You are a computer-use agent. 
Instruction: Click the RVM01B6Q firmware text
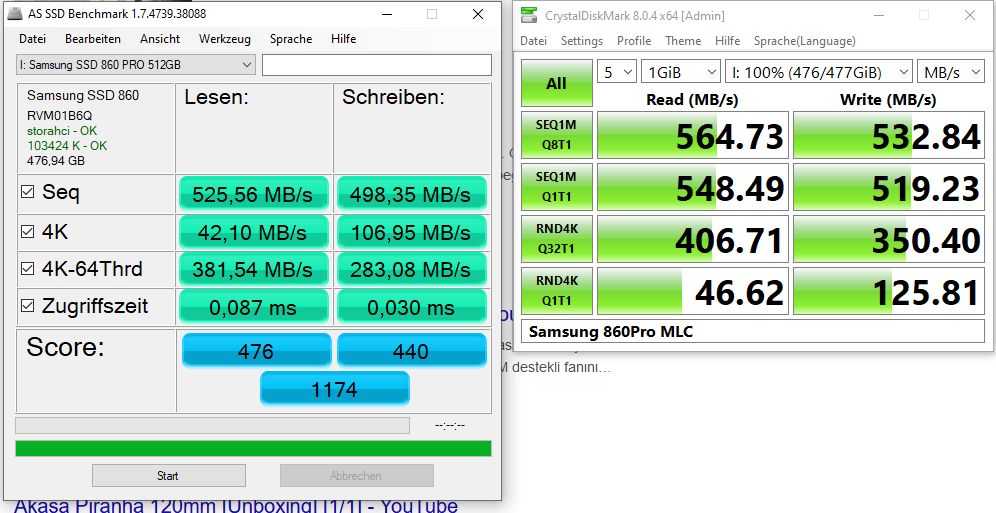(x=60, y=116)
